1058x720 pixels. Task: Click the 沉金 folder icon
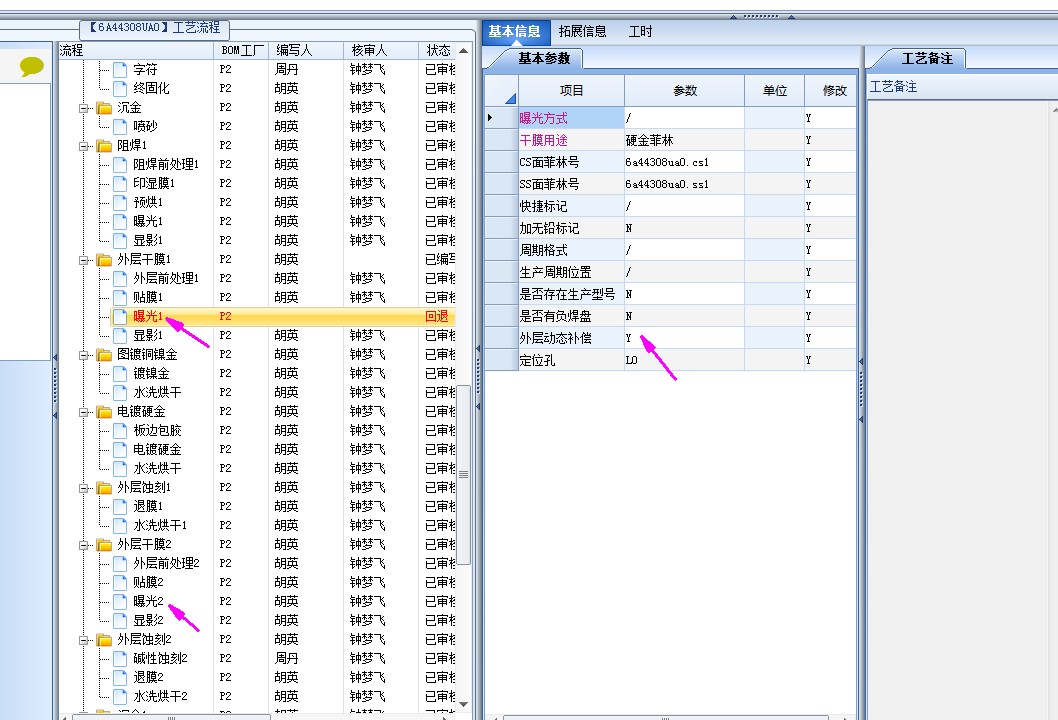tap(104, 107)
